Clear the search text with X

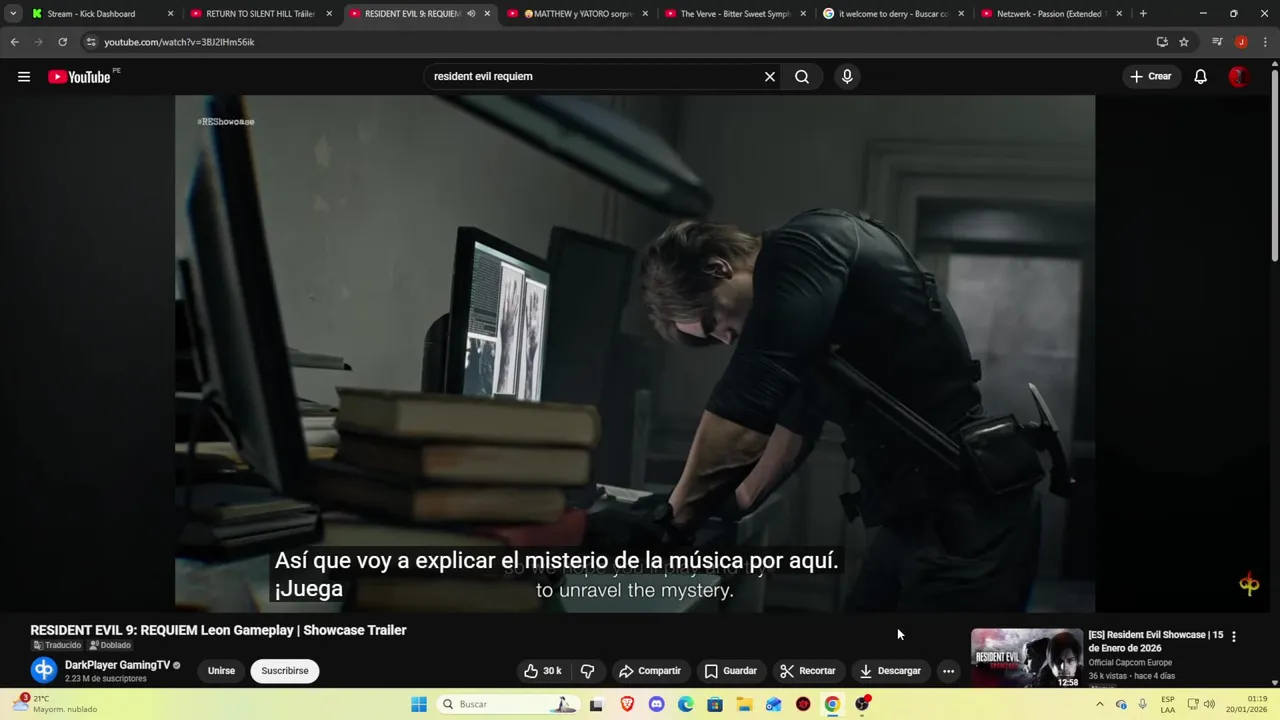[770, 76]
